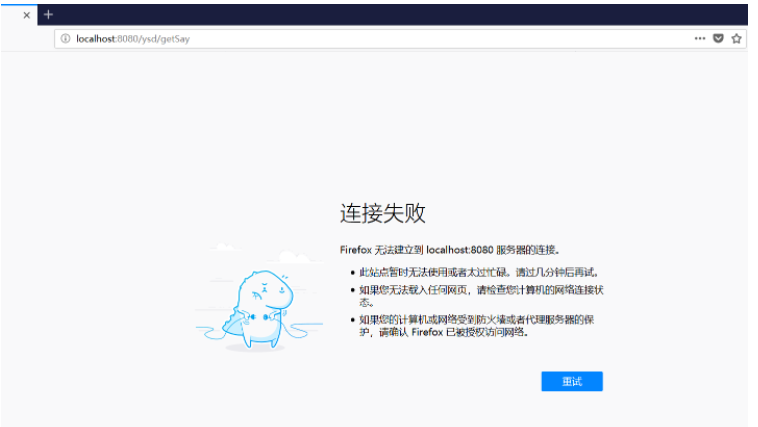
Task: Select bullet text starting 如果您的计算机或网络受到防火墙
Action: pos(477,325)
